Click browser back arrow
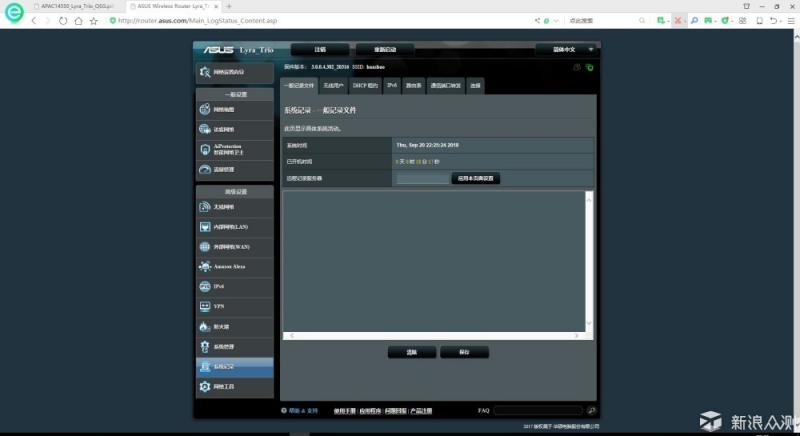The image size is (800, 436). click(x=34, y=21)
